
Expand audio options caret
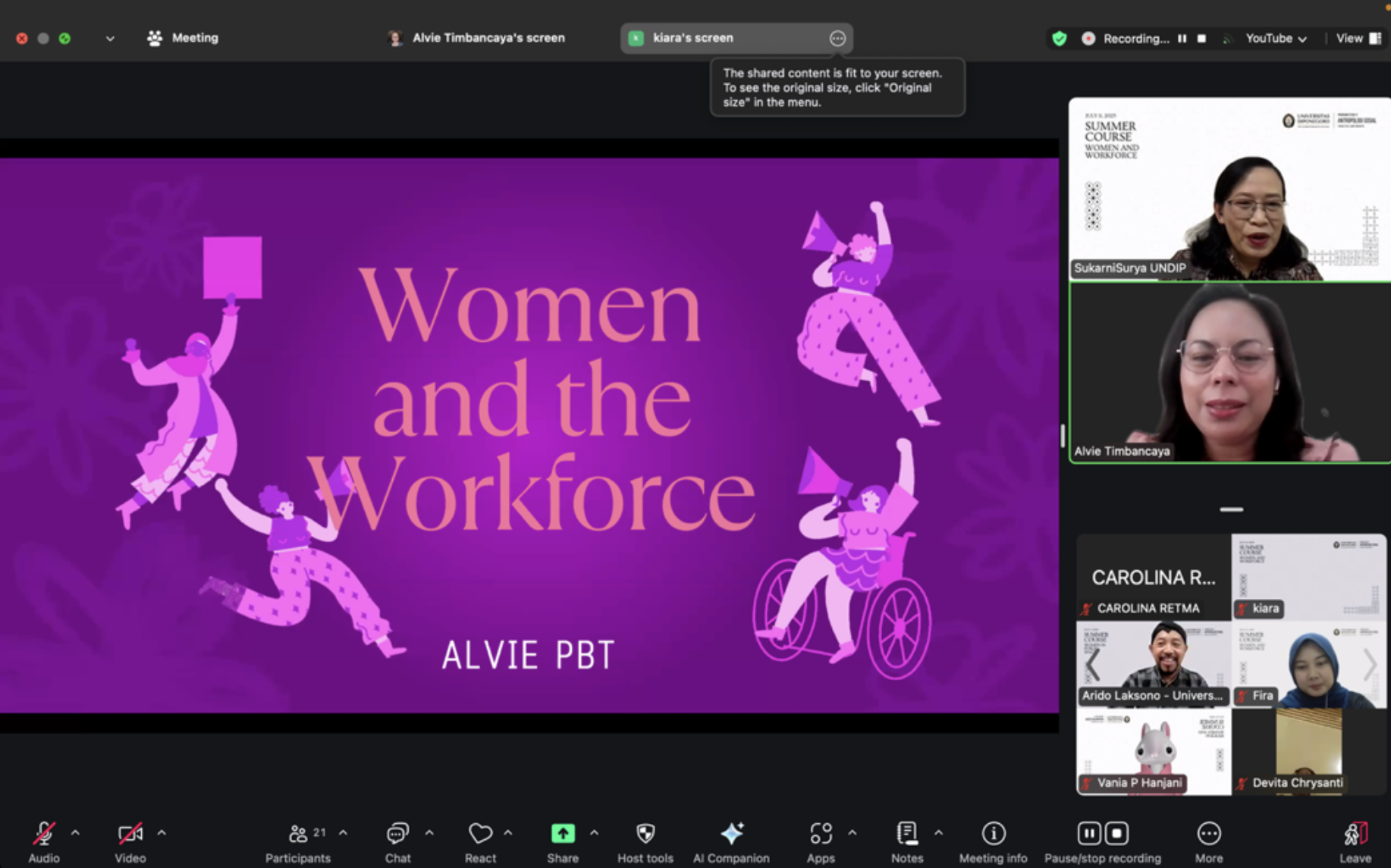pyautogui.click(x=75, y=832)
